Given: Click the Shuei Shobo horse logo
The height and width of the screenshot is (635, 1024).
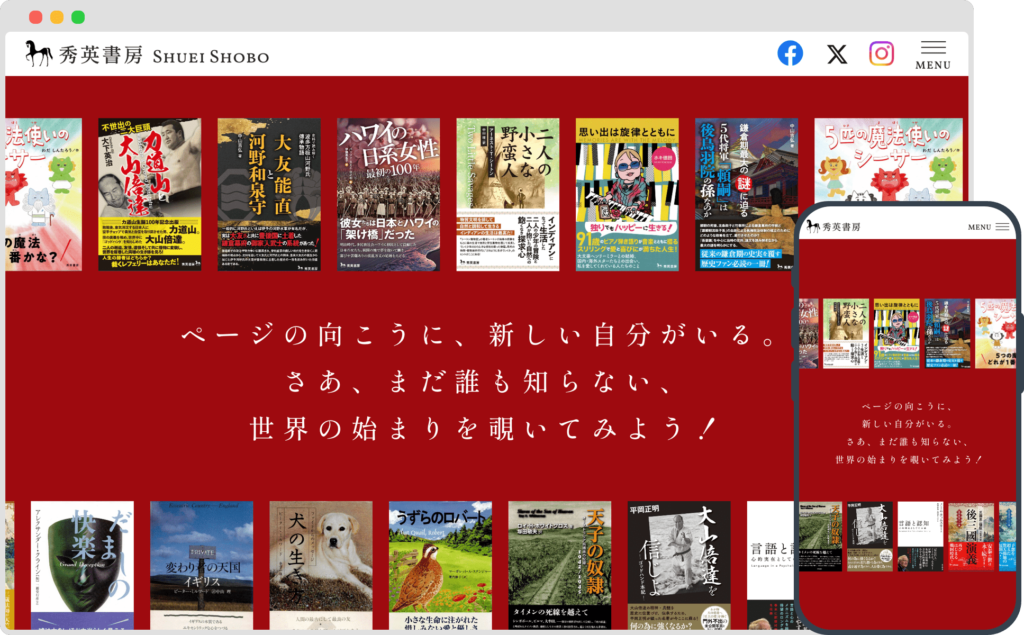Looking at the screenshot, I should (39, 54).
